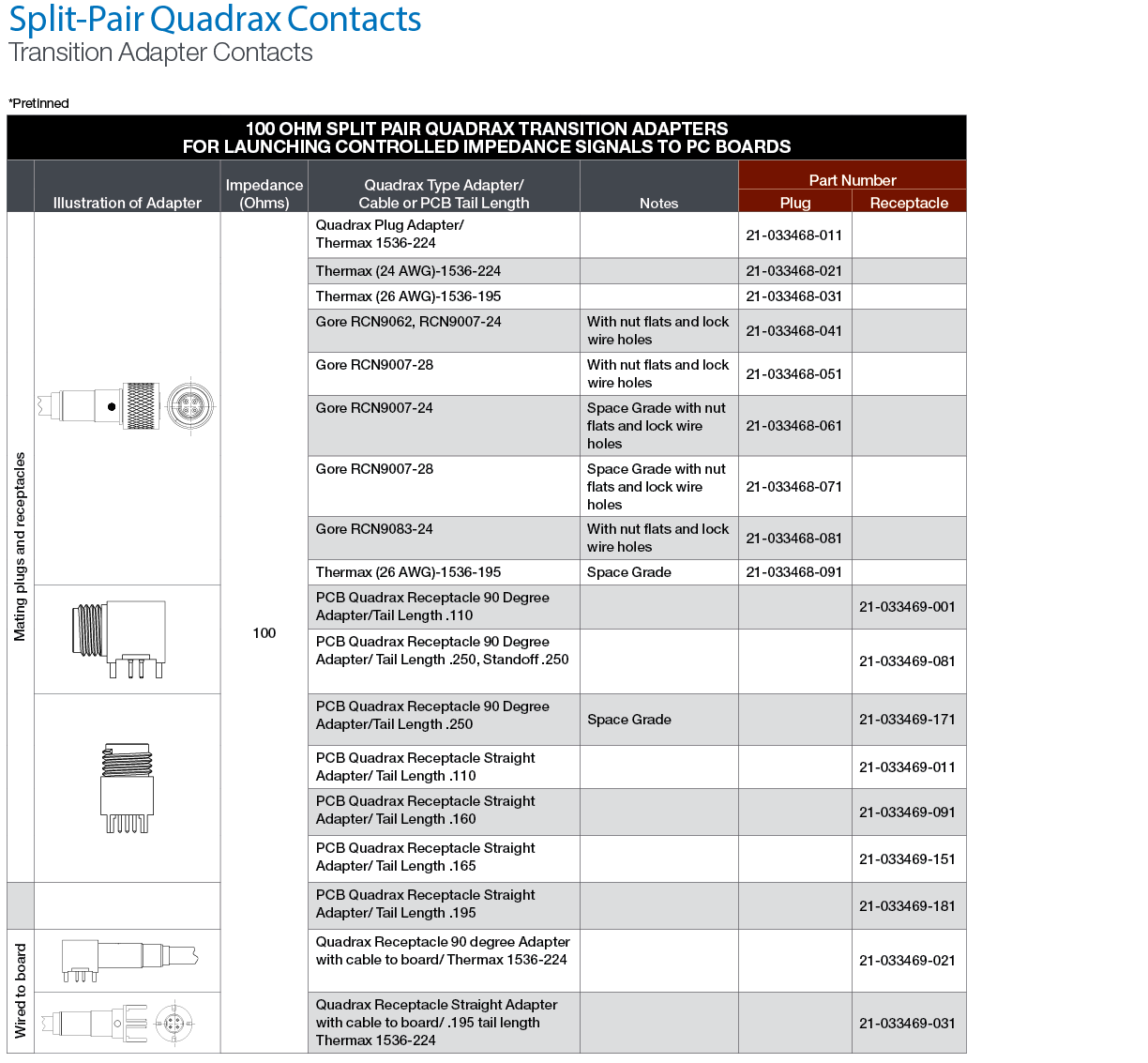
Task: Click '90 Degree Adapter/Tail Length .110' description
Action: point(432,606)
